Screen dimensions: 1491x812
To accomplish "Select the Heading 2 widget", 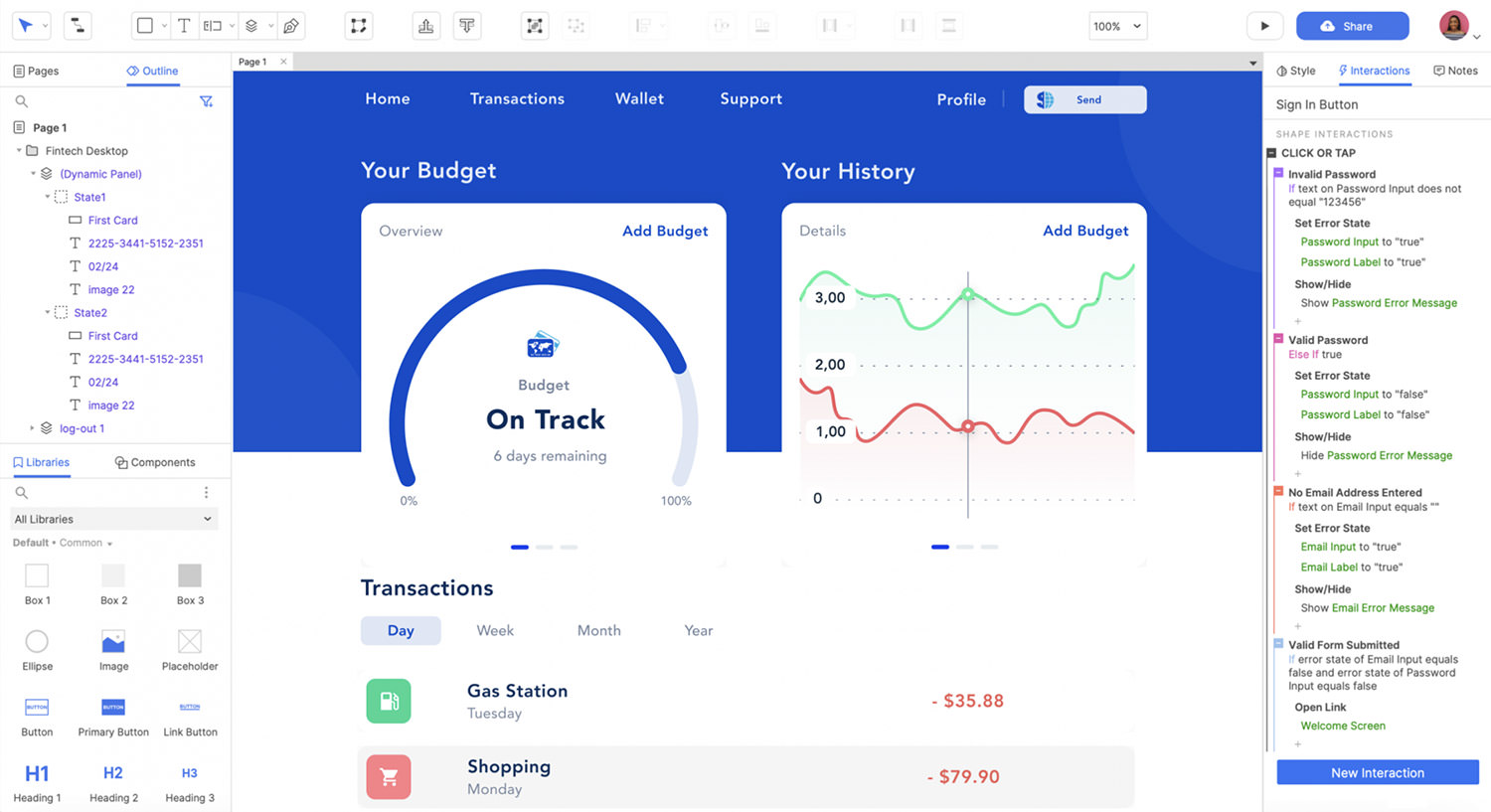I will coord(113,782).
